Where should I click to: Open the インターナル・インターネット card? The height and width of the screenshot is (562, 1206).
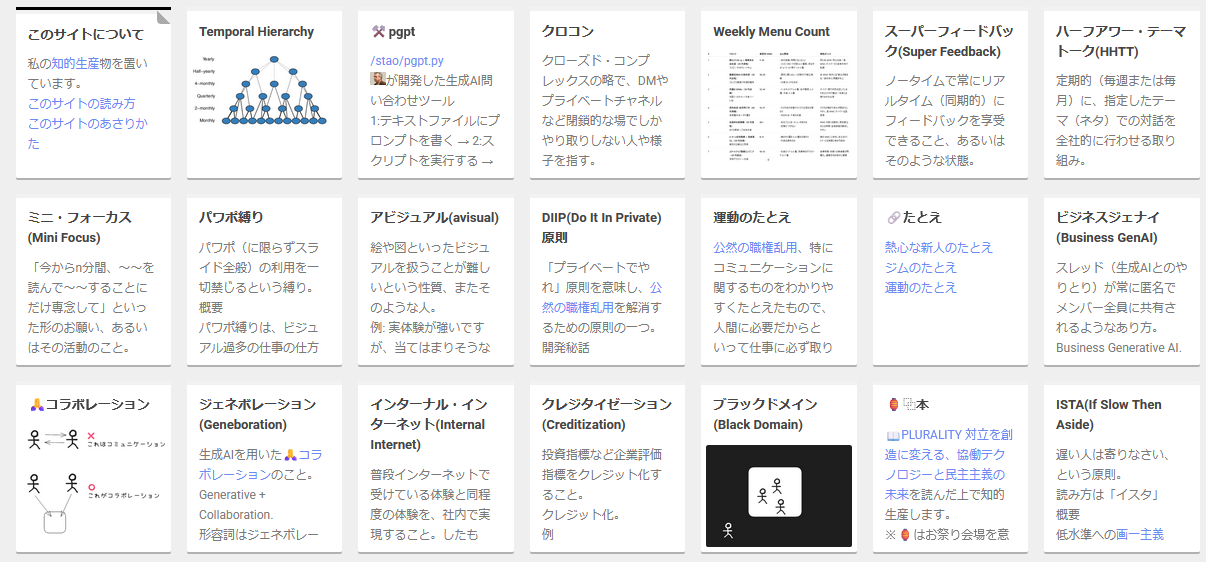(x=436, y=469)
